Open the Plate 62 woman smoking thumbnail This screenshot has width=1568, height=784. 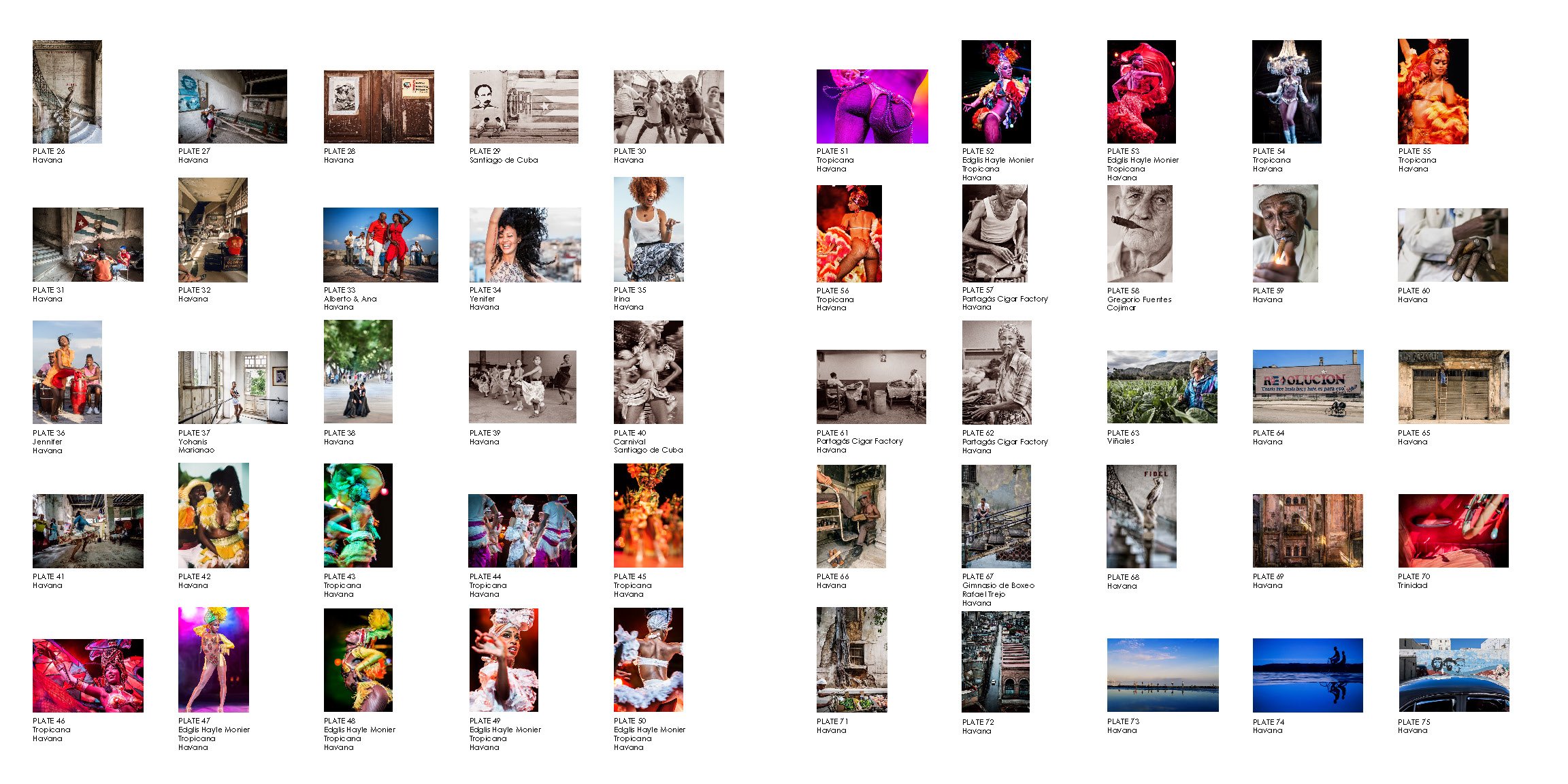(997, 373)
